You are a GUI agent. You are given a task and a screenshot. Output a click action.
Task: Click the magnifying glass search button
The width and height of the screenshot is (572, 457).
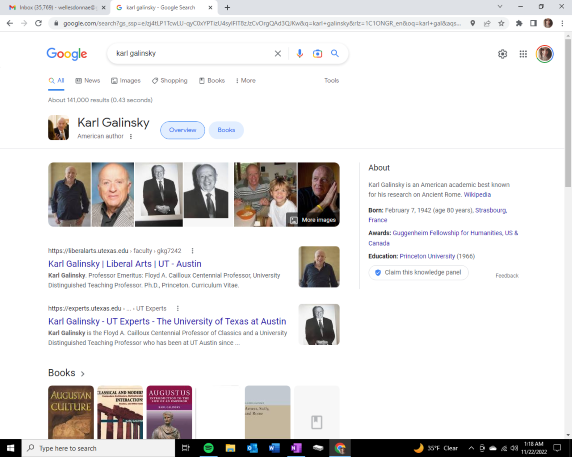(335, 54)
